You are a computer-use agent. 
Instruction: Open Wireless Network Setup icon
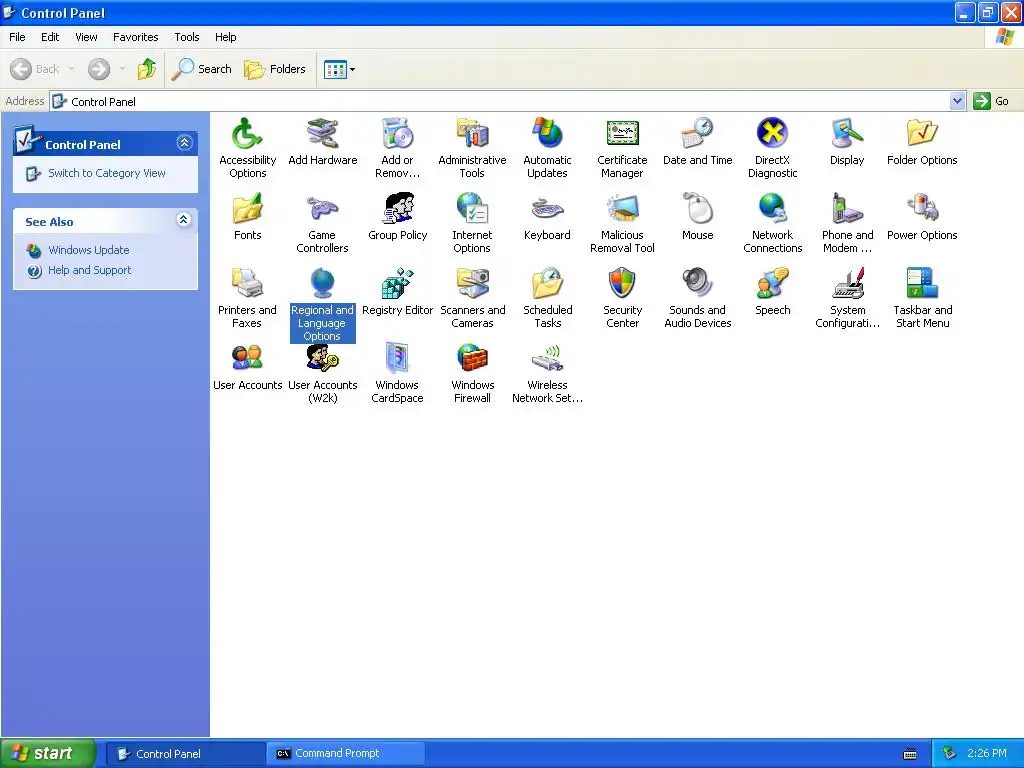[547, 374]
